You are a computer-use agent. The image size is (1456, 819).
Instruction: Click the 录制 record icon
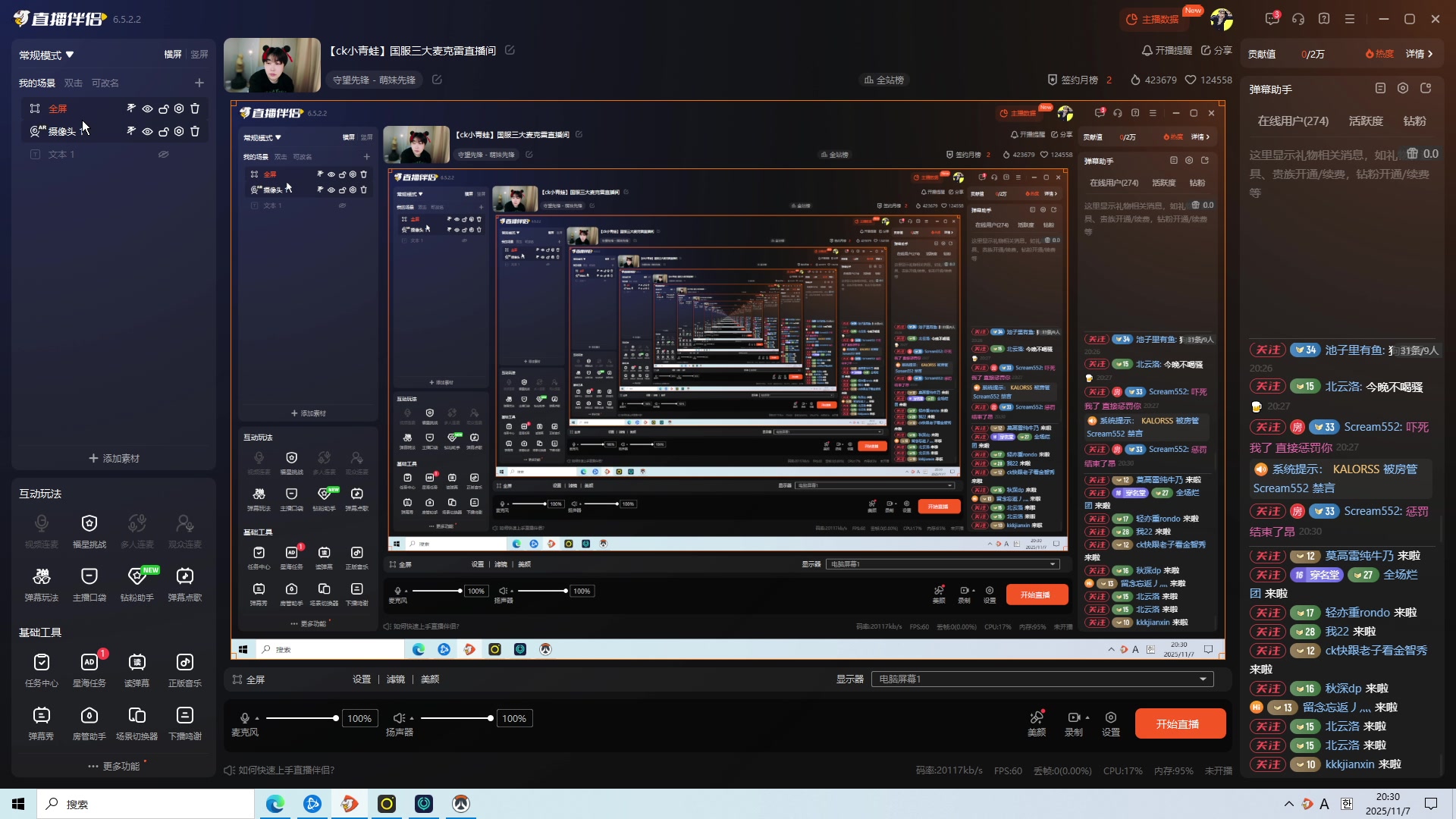coord(1074,718)
